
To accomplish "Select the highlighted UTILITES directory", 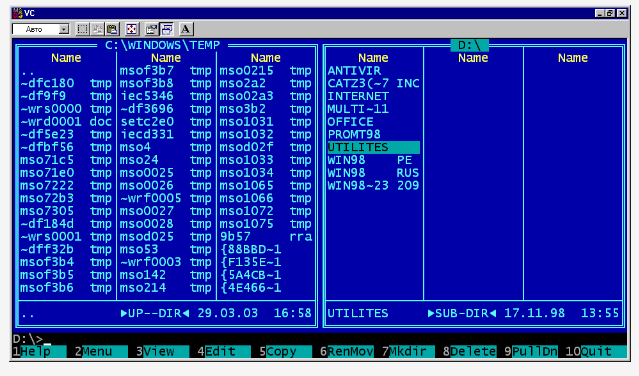I will pyautogui.click(x=373, y=147).
